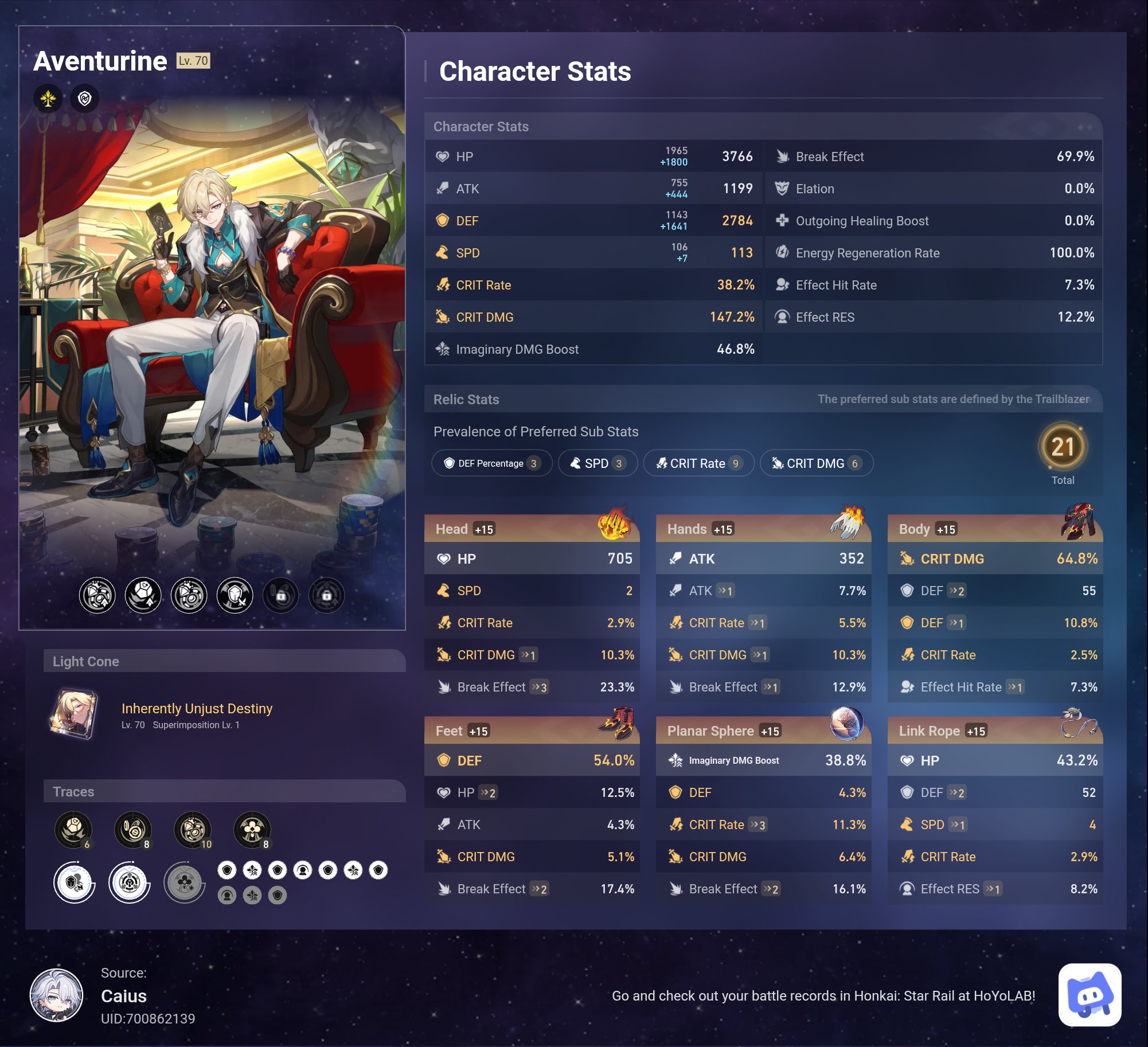Select the CRIT DMG sub stat chip
1148x1047 pixels.
click(817, 463)
